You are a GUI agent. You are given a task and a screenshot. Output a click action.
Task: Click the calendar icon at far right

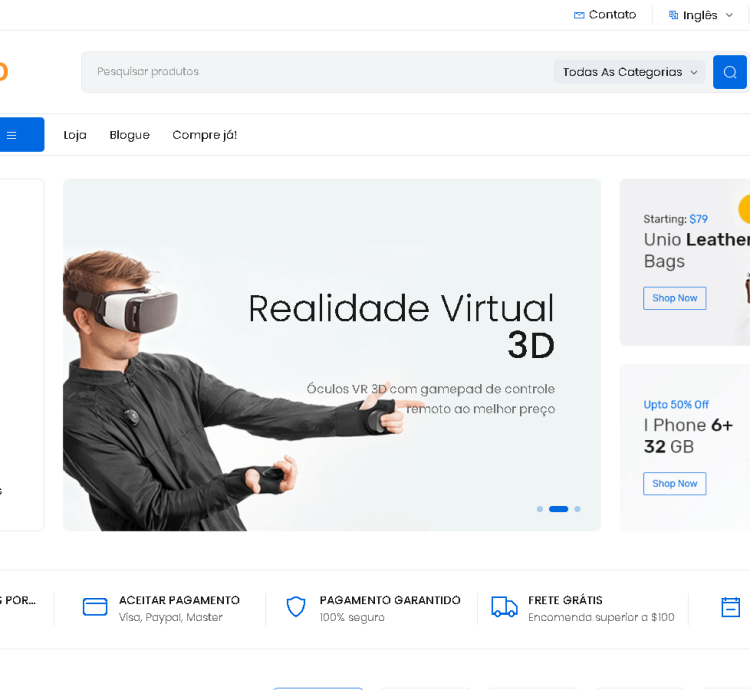[731, 607]
